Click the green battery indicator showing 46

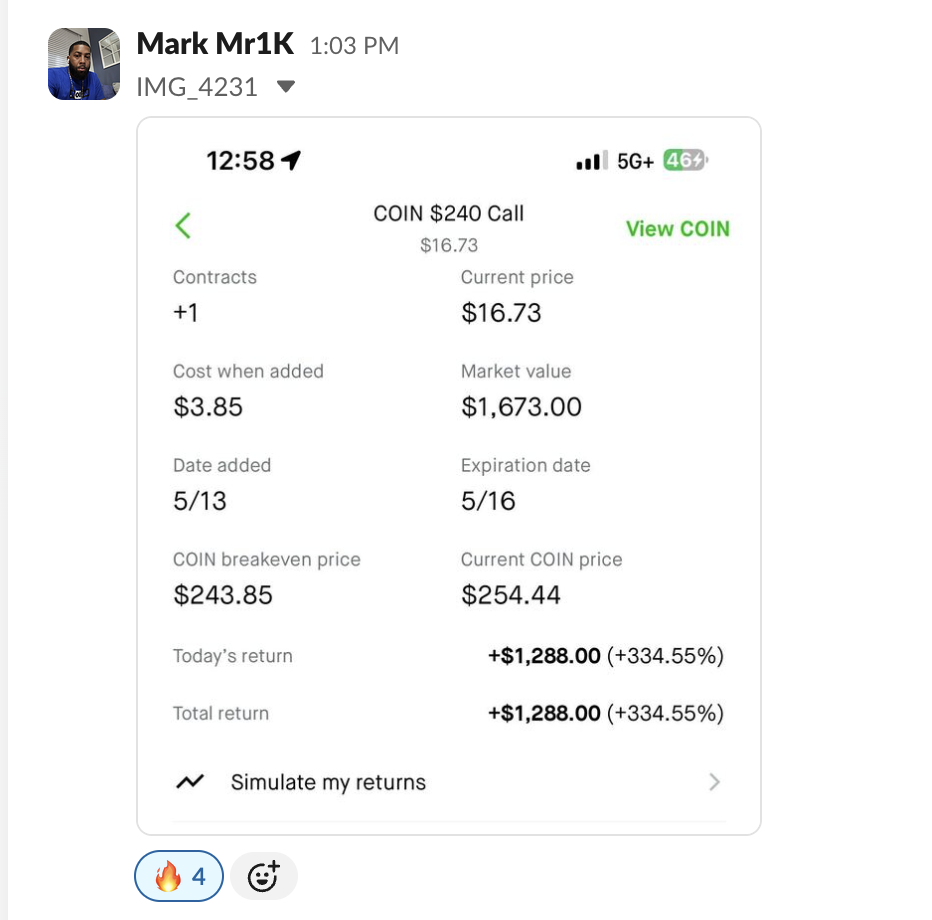click(x=685, y=160)
